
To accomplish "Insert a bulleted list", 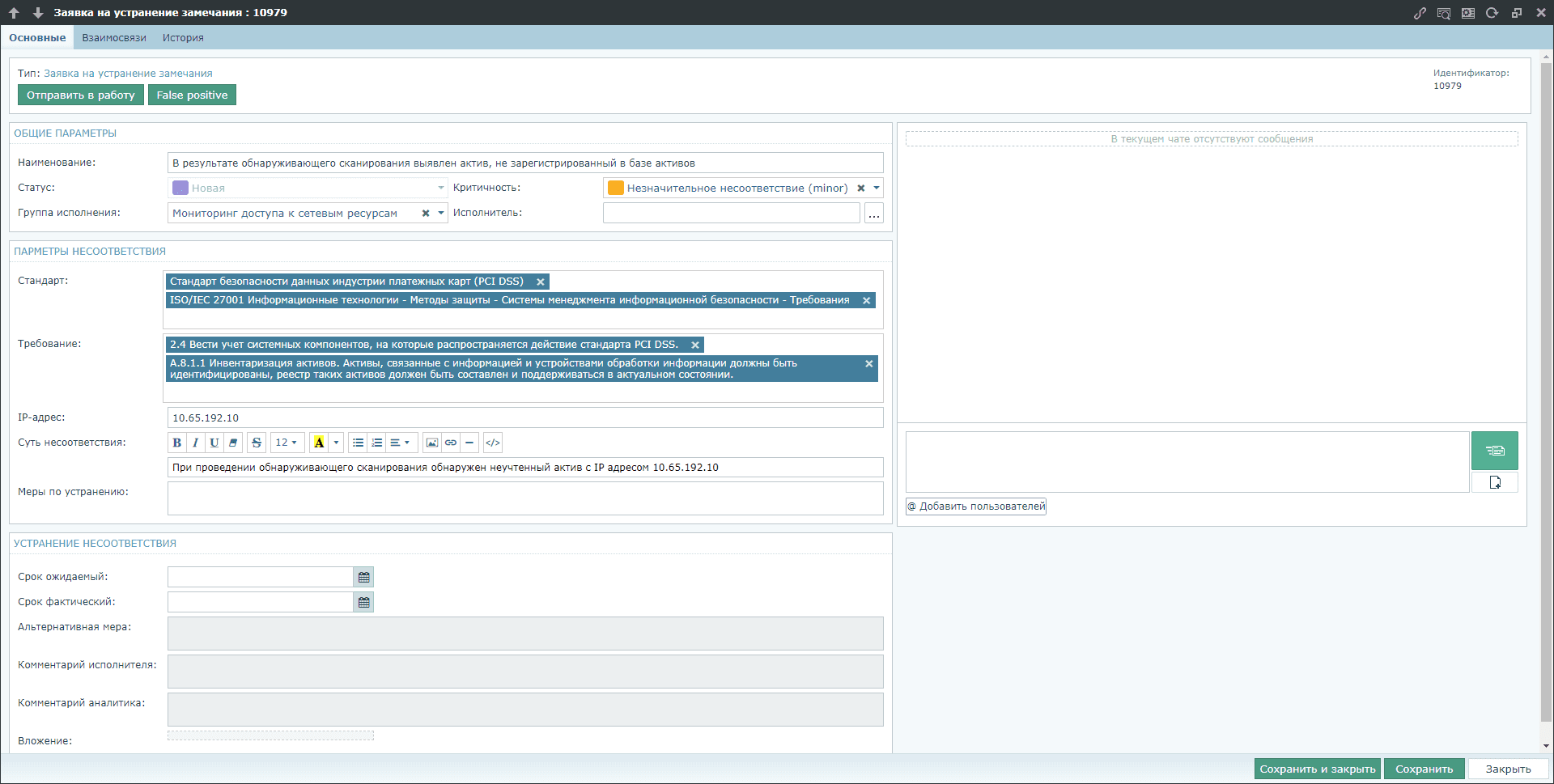I will [x=358, y=443].
